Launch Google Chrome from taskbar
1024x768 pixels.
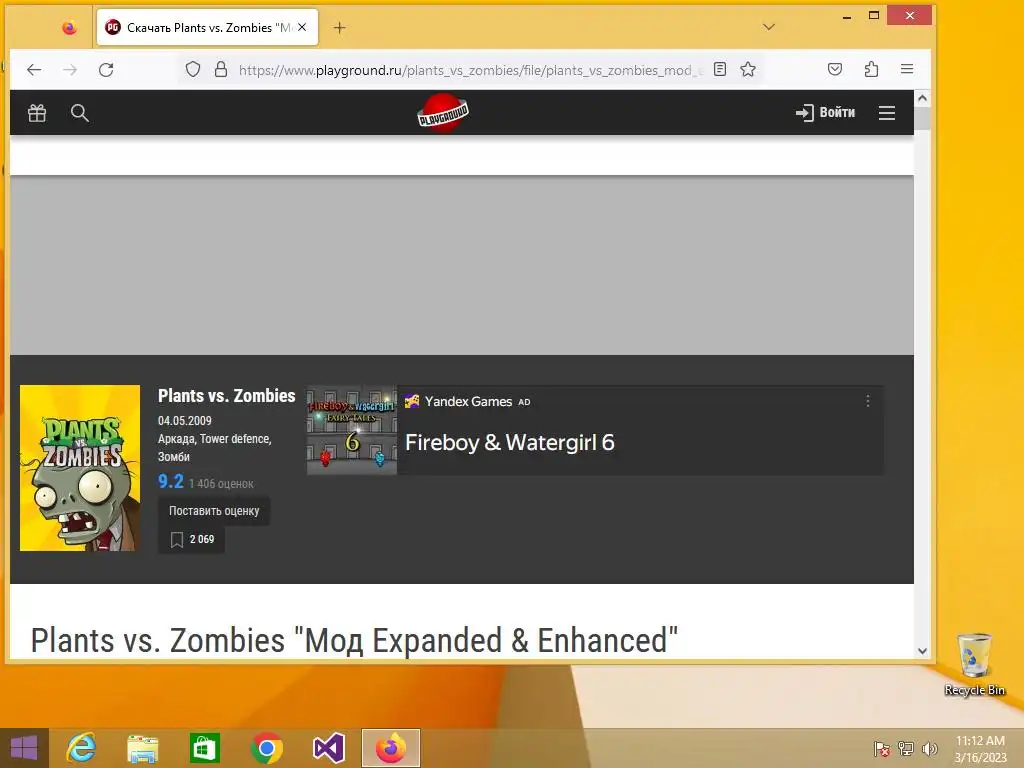266,748
